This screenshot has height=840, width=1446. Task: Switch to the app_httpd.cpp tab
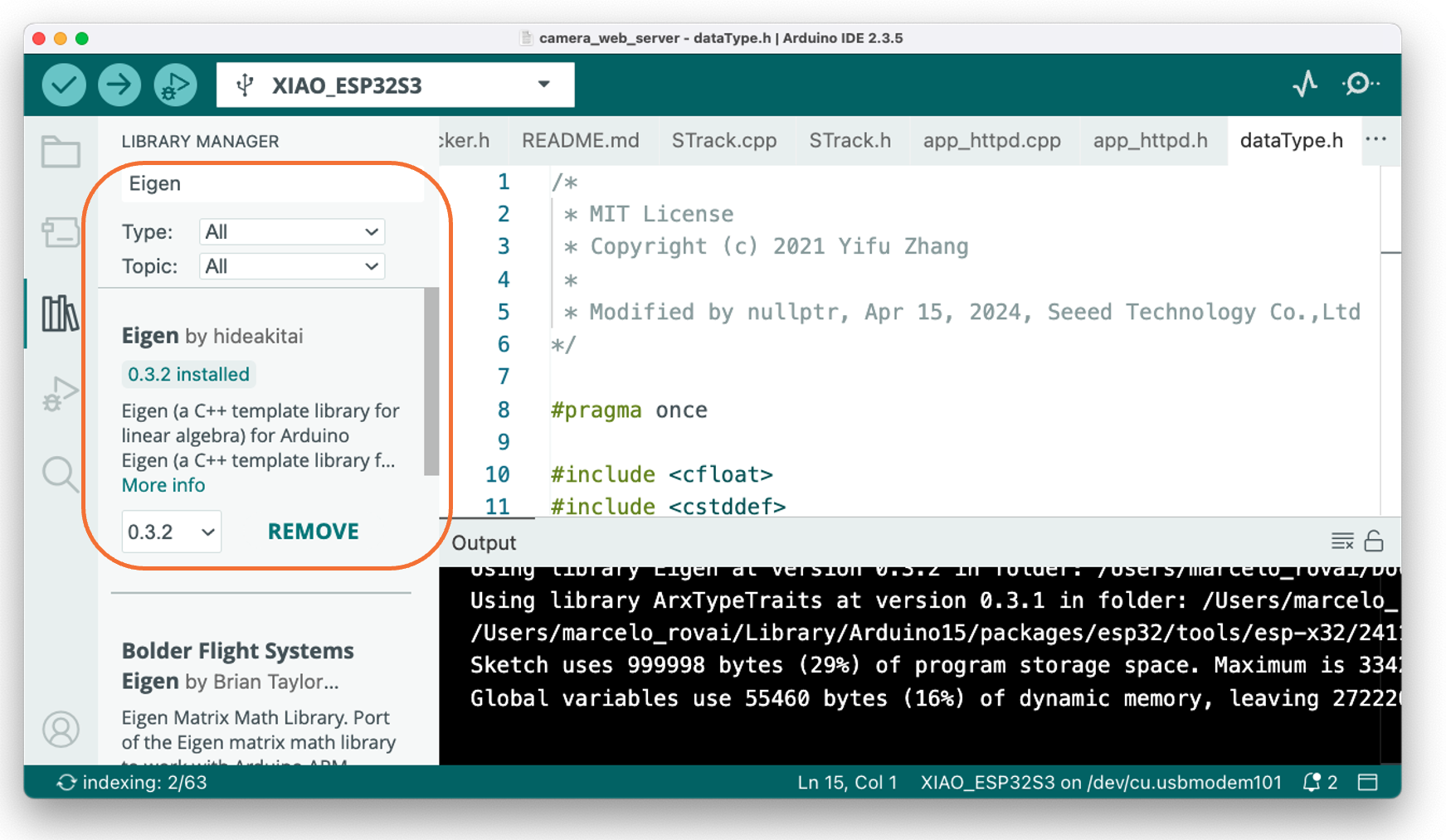pyautogui.click(x=991, y=140)
